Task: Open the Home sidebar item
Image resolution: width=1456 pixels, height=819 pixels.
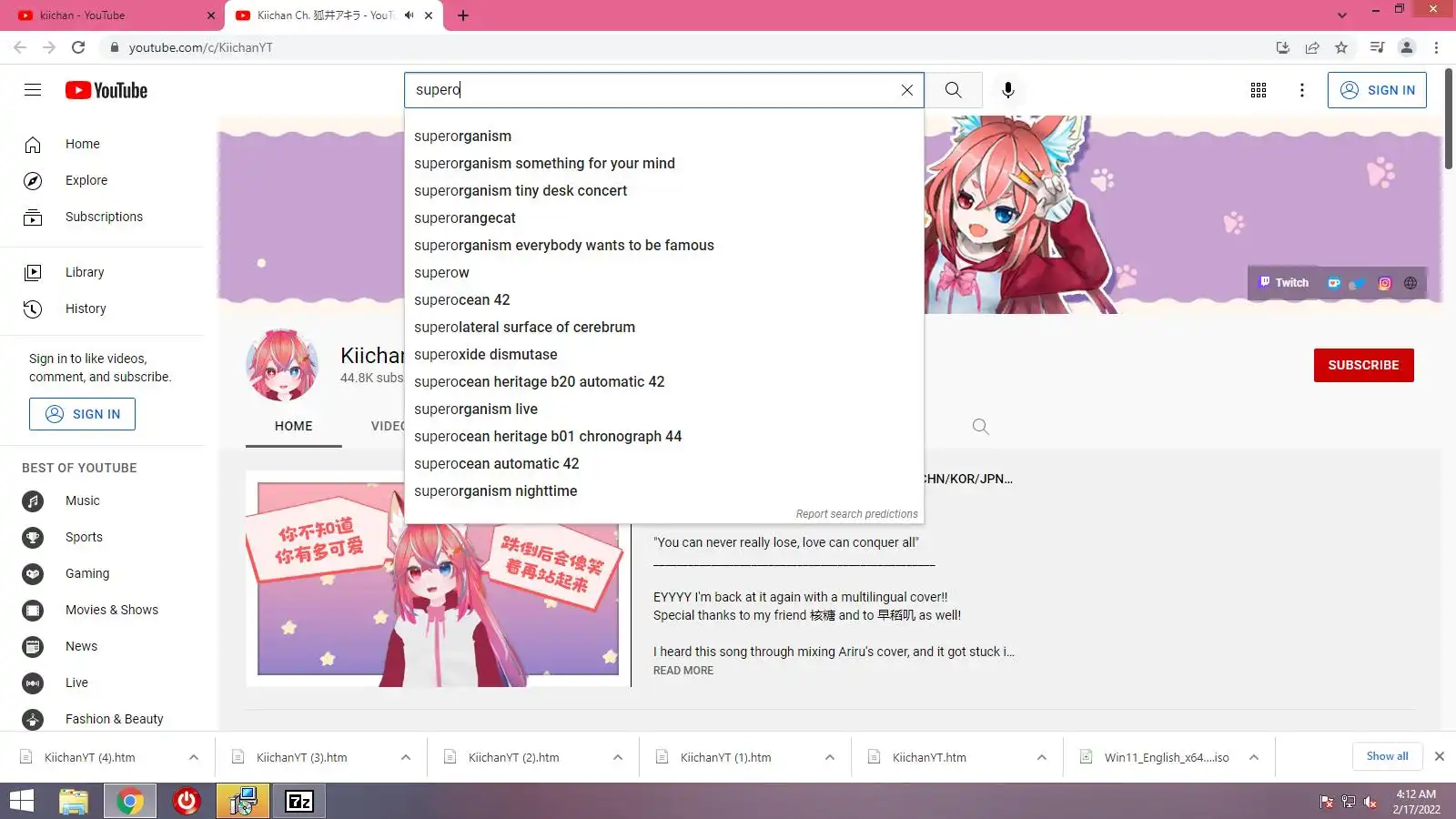Action: (x=102, y=144)
